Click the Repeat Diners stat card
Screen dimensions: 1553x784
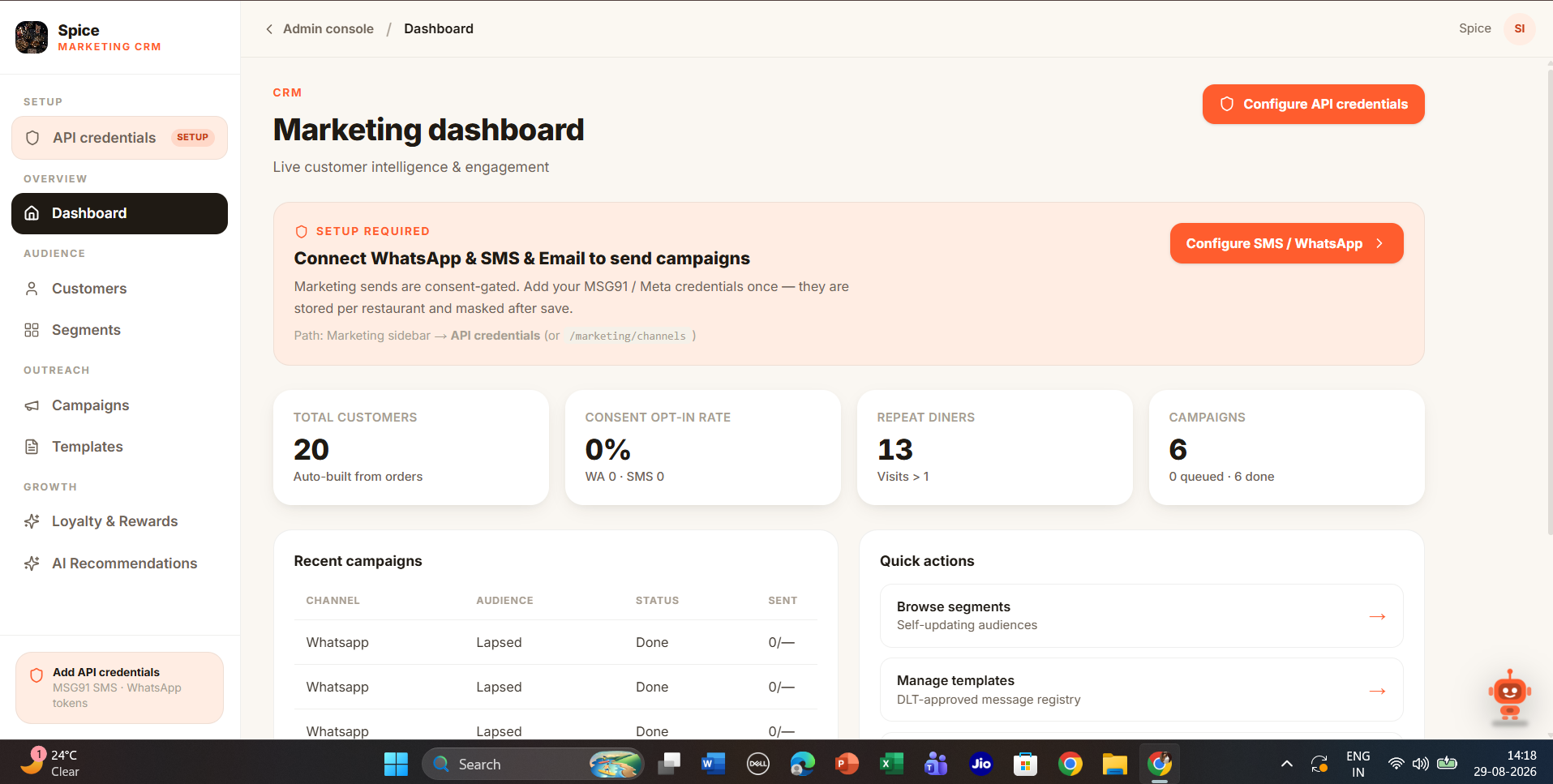[x=995, y=448]
